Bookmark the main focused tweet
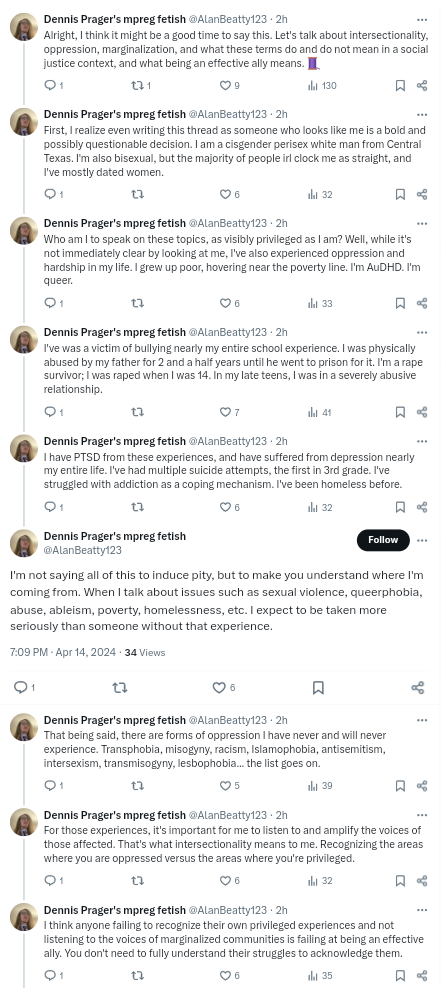The height and width of the screenshot is (988, 441). (x=318, y=687)
